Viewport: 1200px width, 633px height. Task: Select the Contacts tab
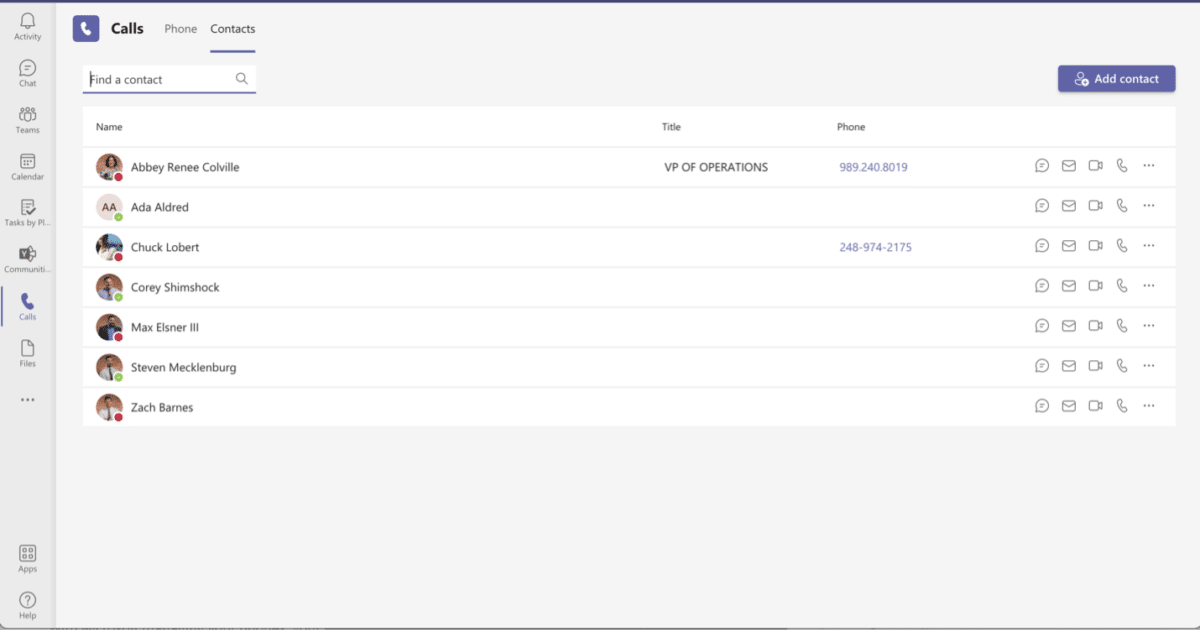coord(232,29)
